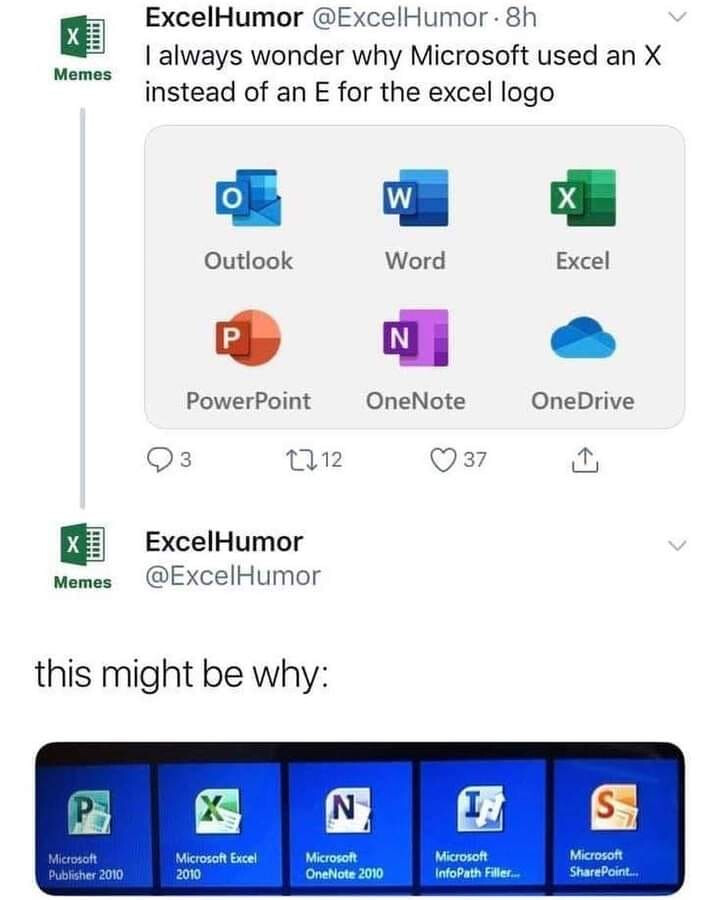The image size is (720, 900).
Task: Open the Word app icon
Action: coord(415,198)
